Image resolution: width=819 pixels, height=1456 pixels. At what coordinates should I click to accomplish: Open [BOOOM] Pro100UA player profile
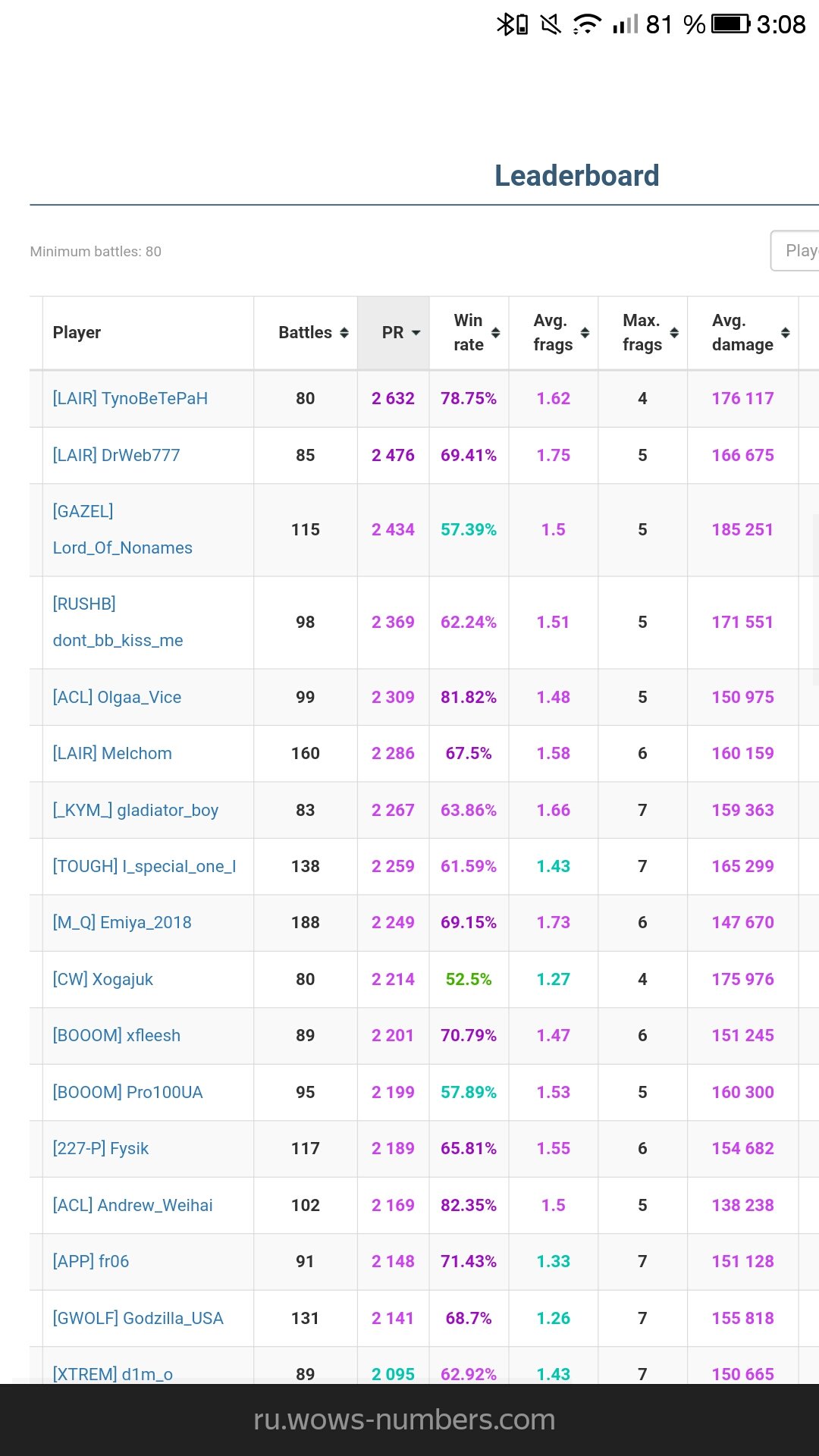click(x=127, y=1093)
